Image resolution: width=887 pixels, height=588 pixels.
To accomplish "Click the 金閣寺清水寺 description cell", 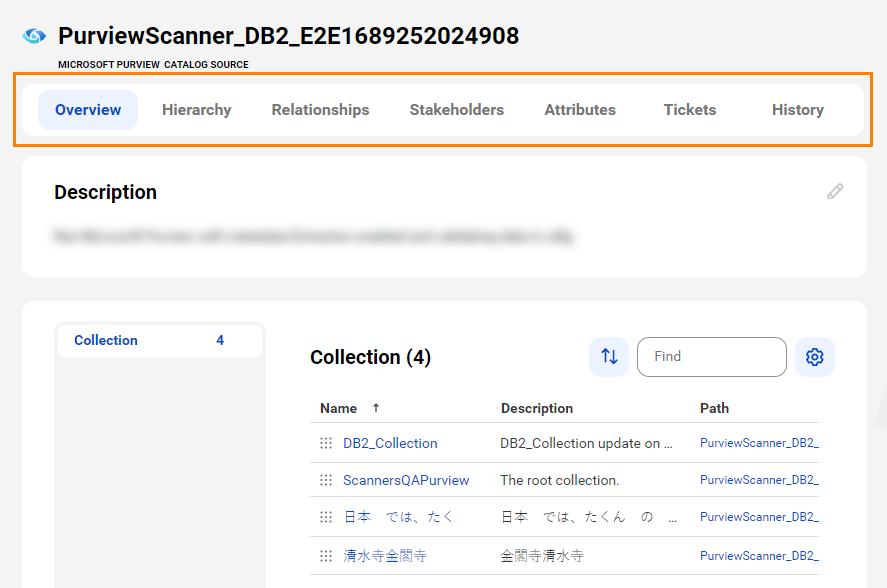I will tap(541, 556).
